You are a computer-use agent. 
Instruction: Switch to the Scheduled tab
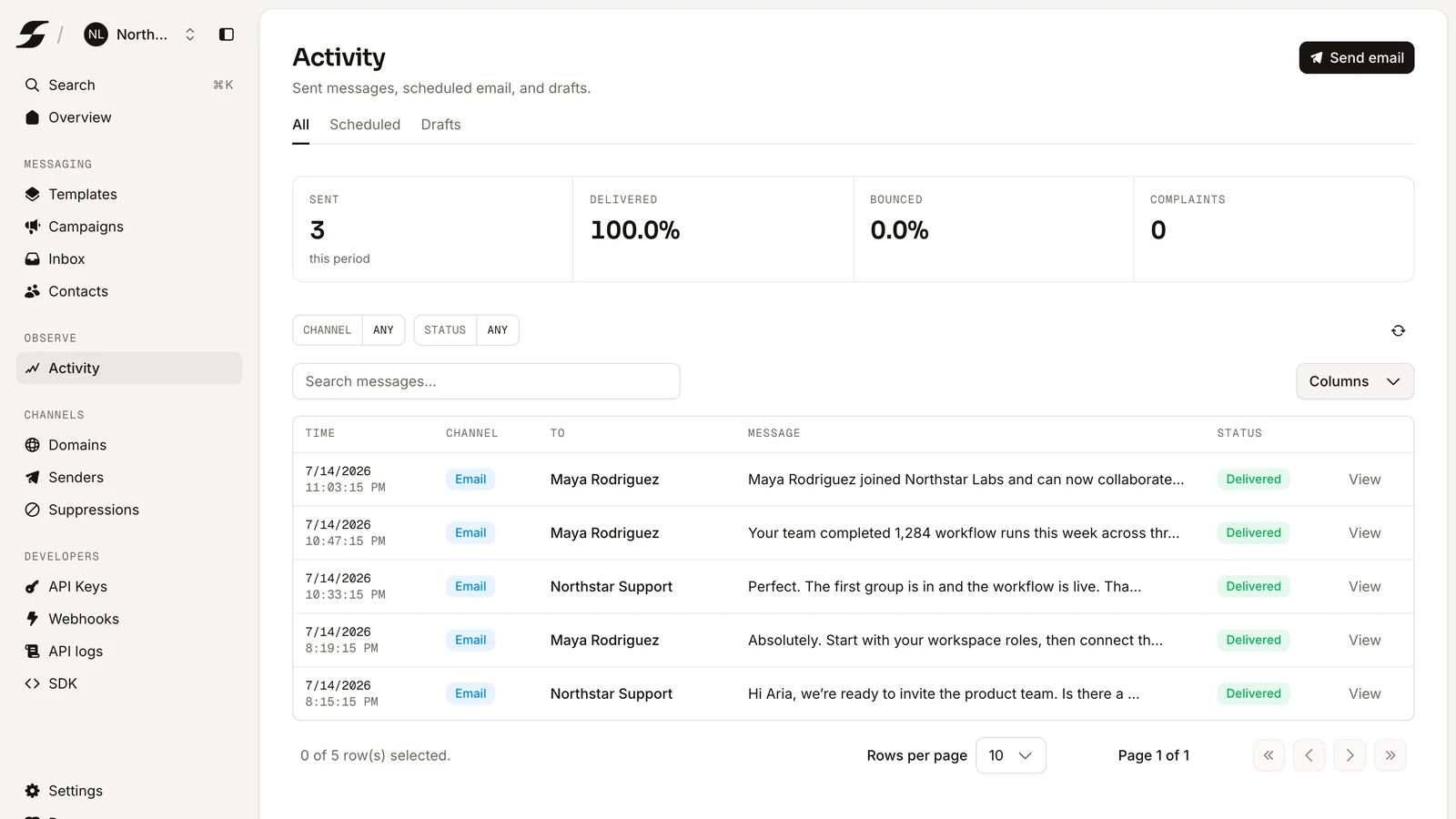point(365,125)
